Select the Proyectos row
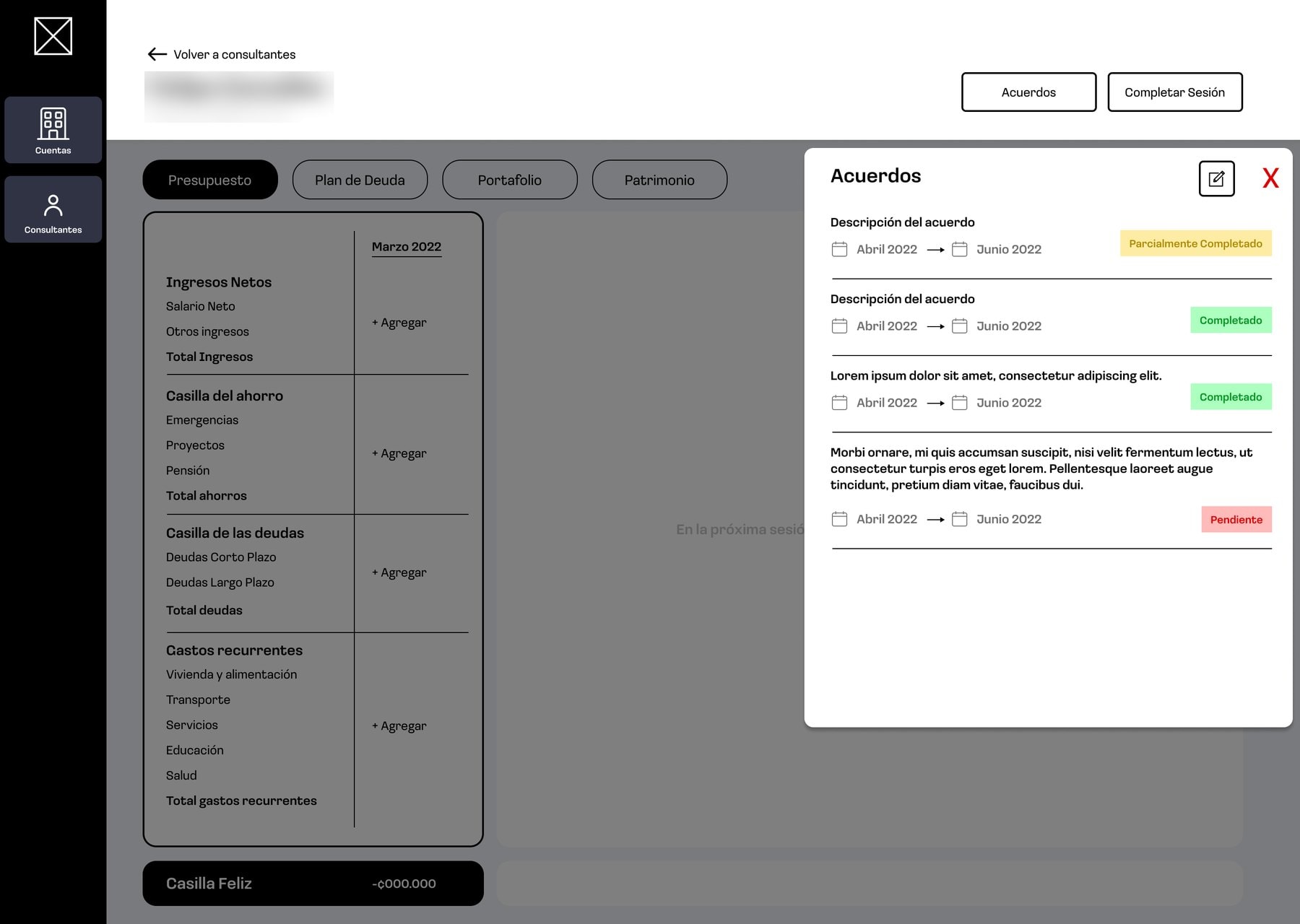 [x=195, y=445]
